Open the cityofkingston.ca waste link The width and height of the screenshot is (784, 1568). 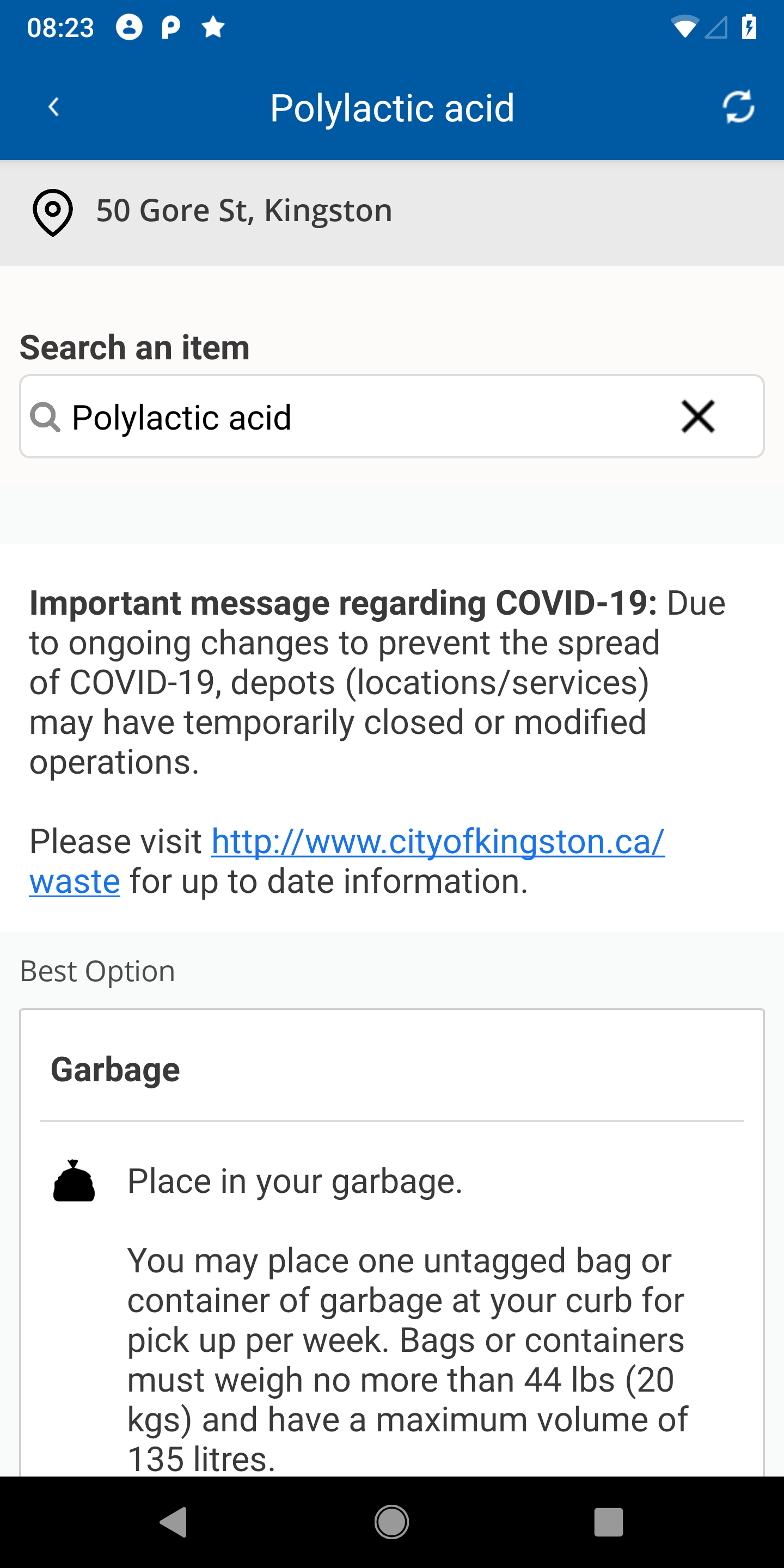(347, 861)
